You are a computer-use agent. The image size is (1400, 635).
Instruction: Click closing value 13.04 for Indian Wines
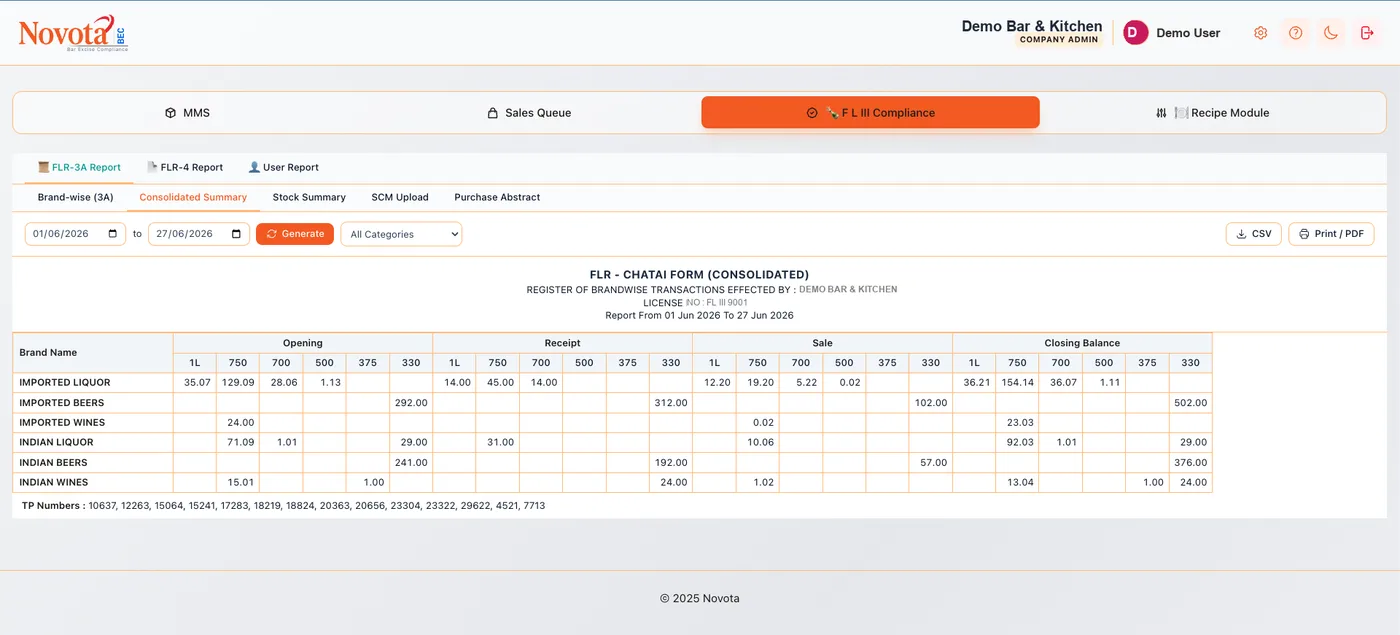(1020, 482)
